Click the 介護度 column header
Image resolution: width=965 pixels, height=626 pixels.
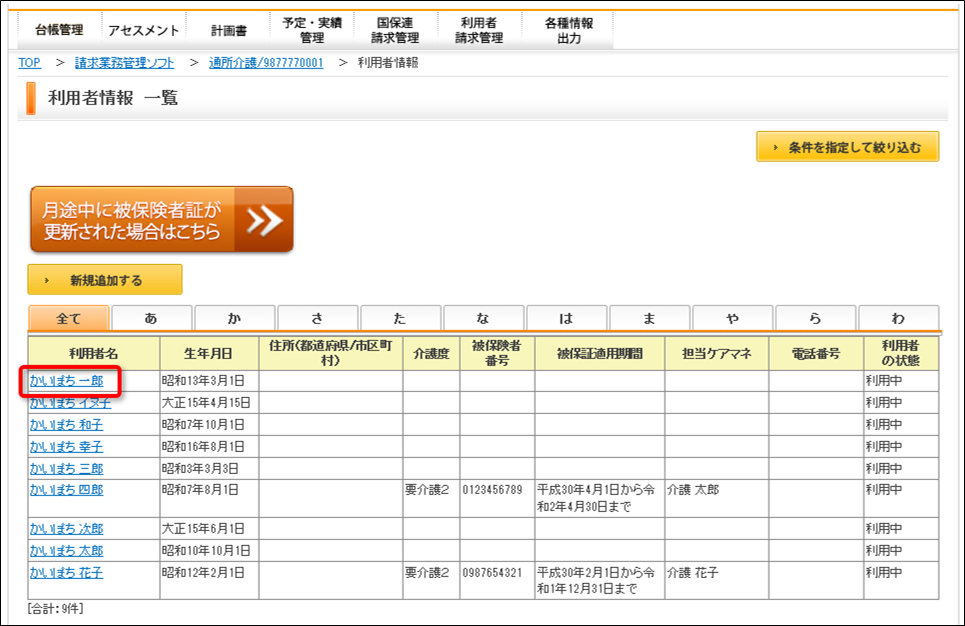431,353
